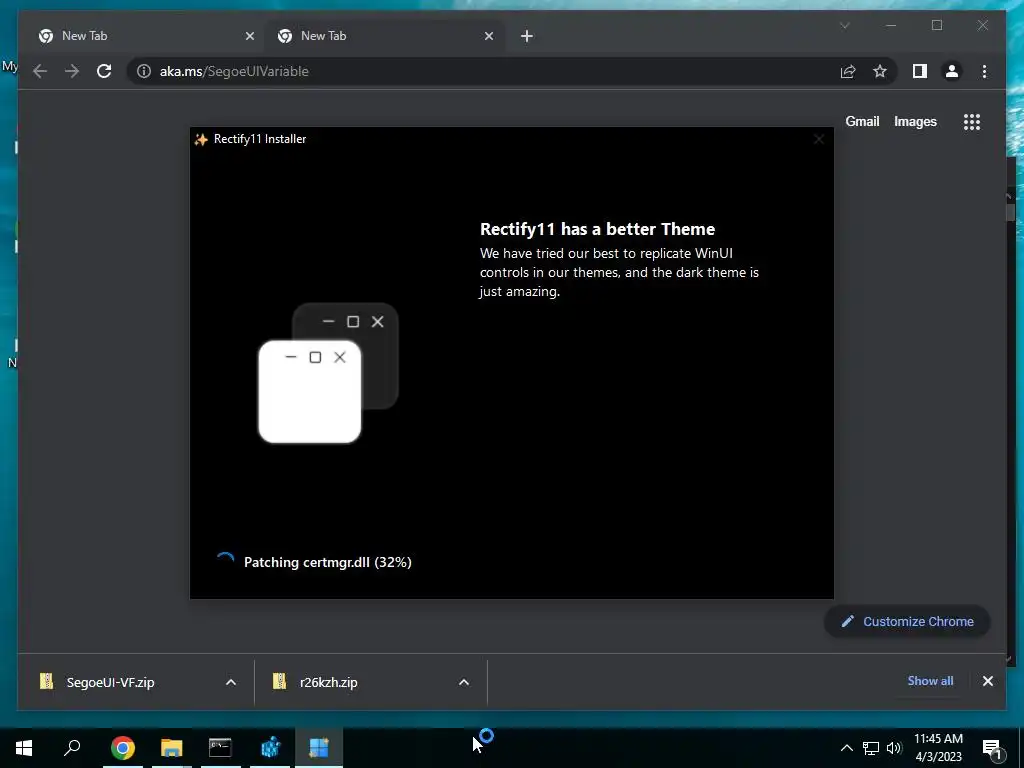Click Customize Chrome button
1024x768 pixels.
pyautogui.click(x=907, y=621)
